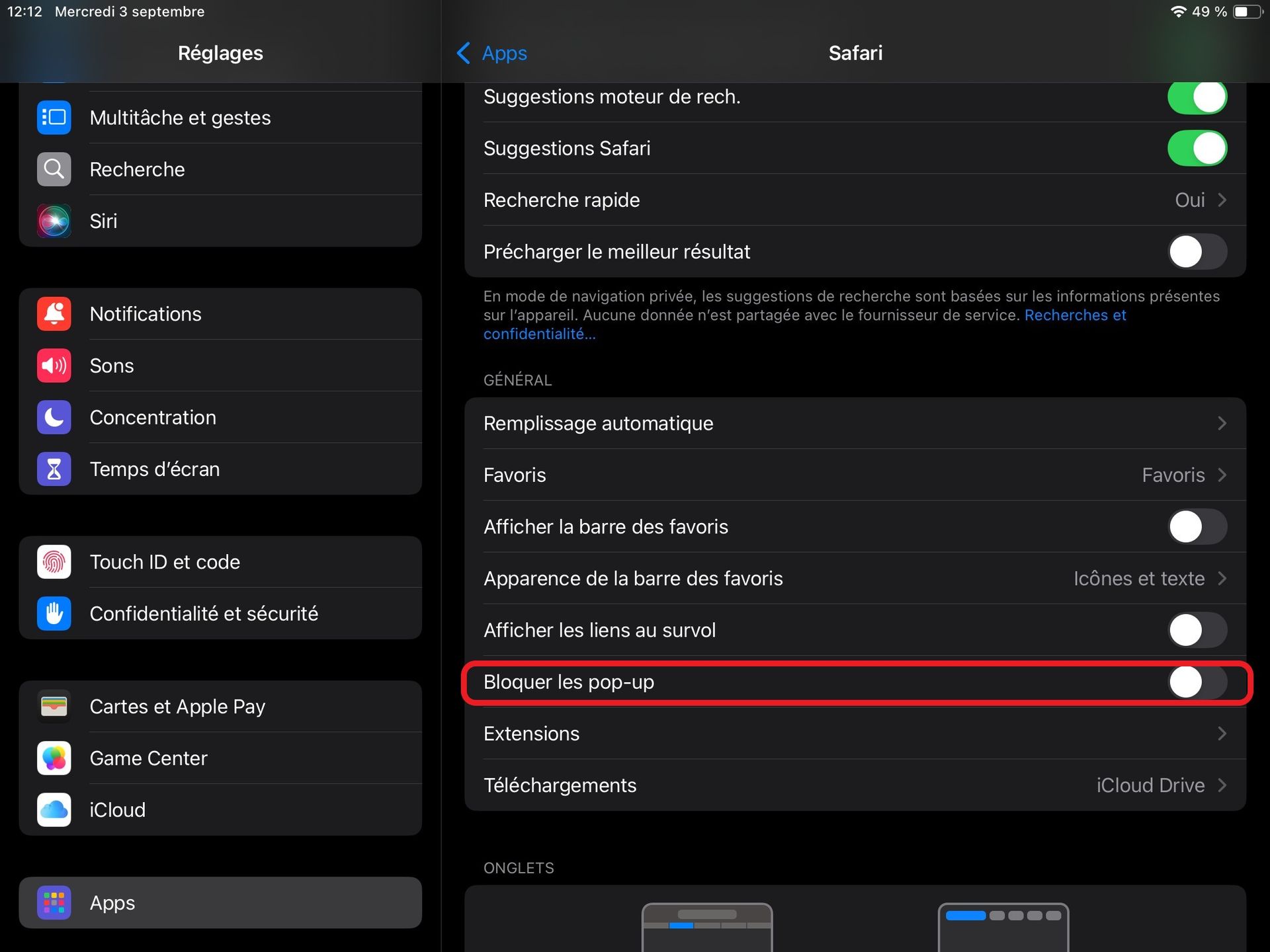Tap the Game Center icon
Image resolution: width=1270 pixels, height=952 pixels.
[x=54, y=758]
